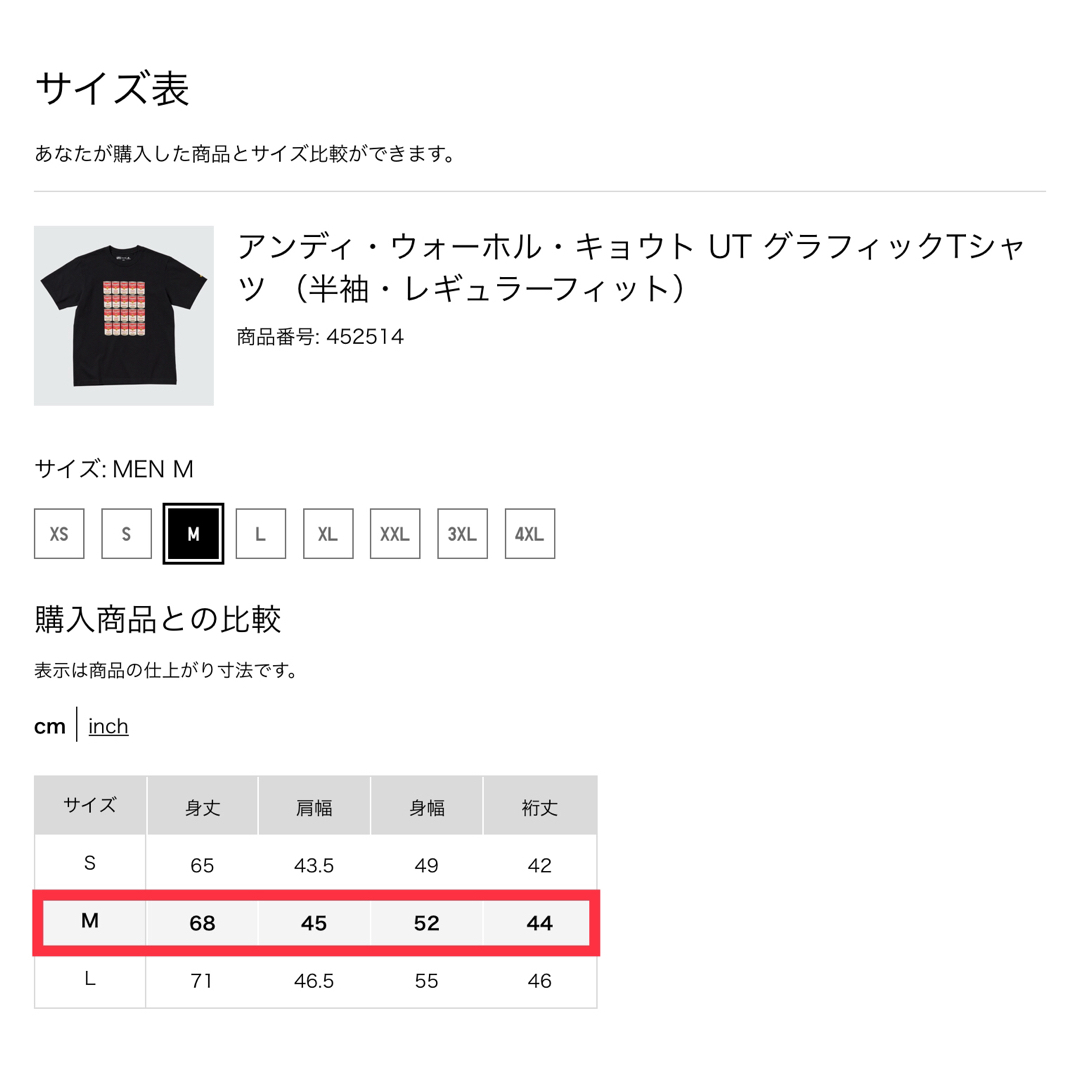Click the 裄丈 column header

click(539, 806)
